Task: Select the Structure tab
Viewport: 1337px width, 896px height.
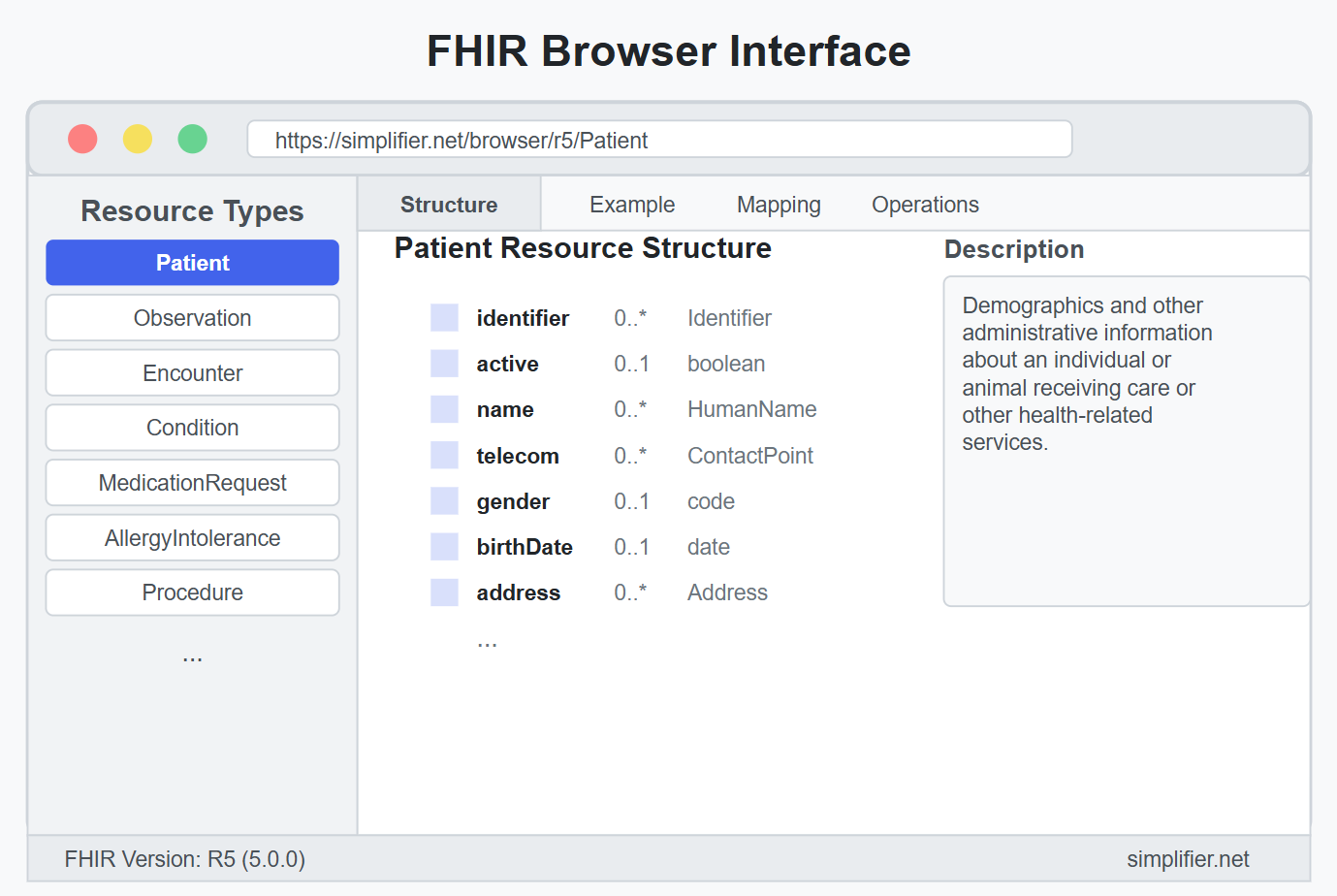Action: tap(449, 204)
